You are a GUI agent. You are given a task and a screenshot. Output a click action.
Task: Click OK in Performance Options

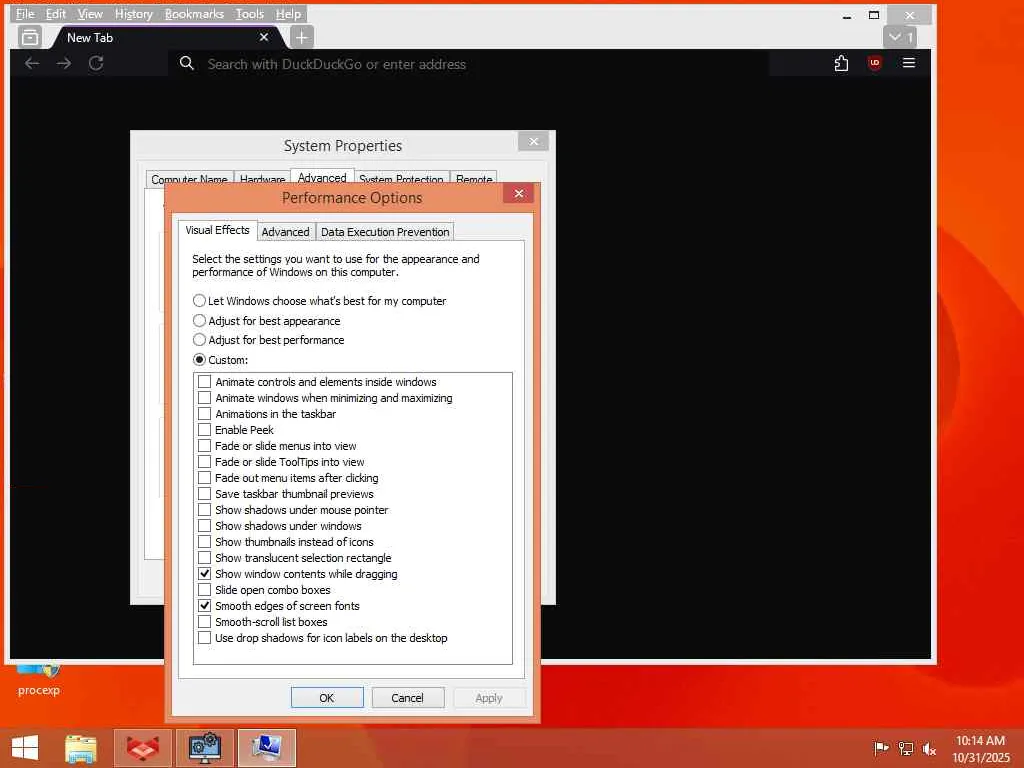click(327, 697)
